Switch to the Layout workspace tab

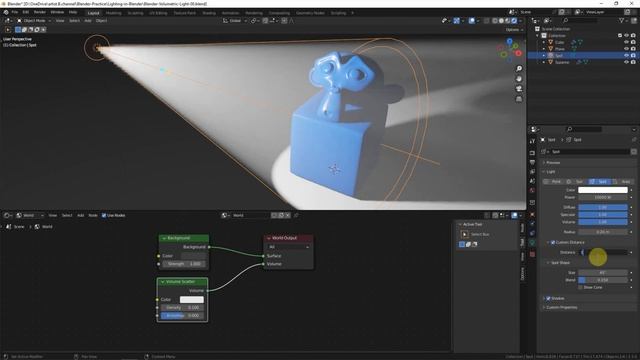[93, 13]
